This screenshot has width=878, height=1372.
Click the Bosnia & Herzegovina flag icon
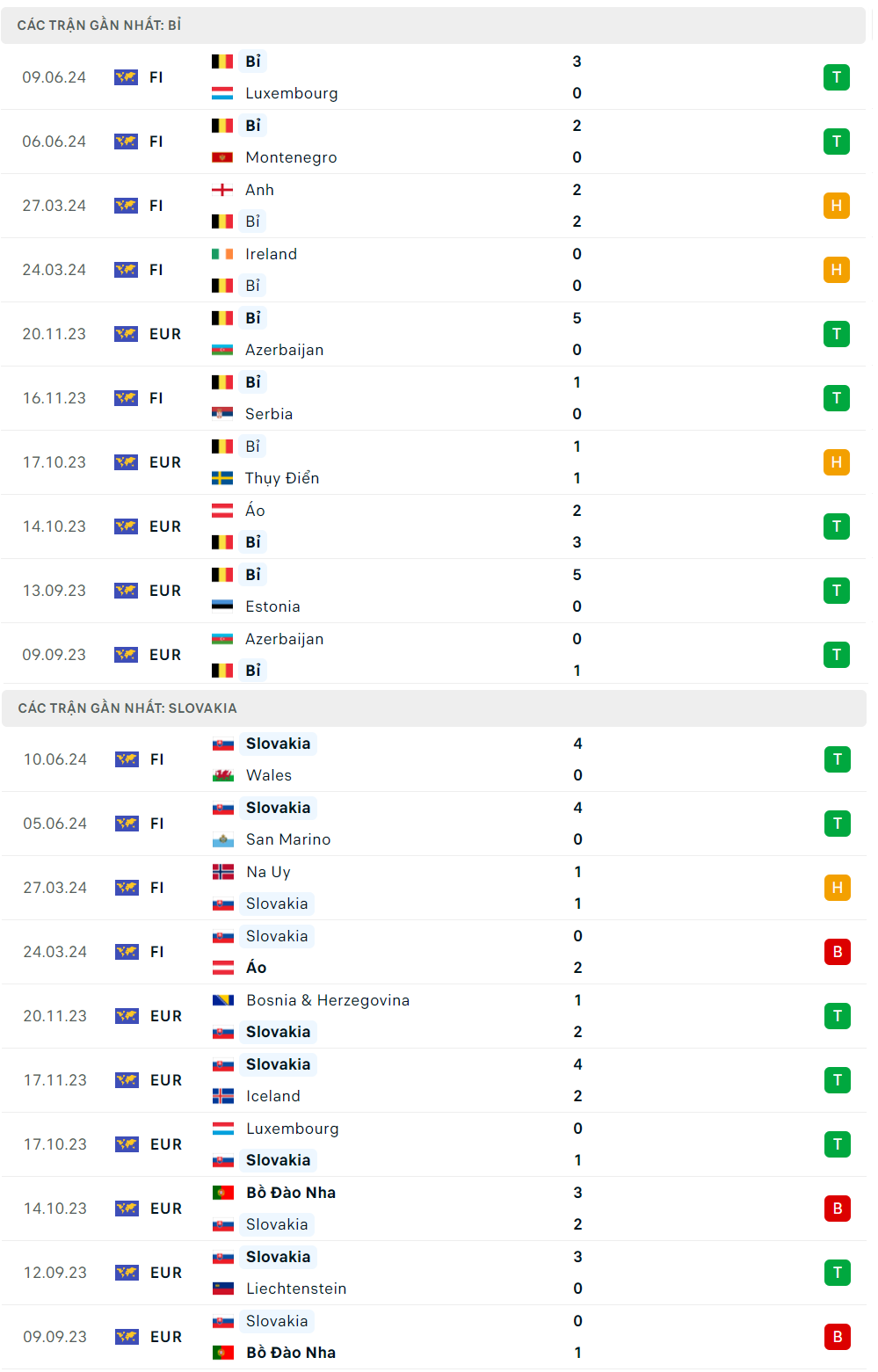click(x=223, y=1000)
